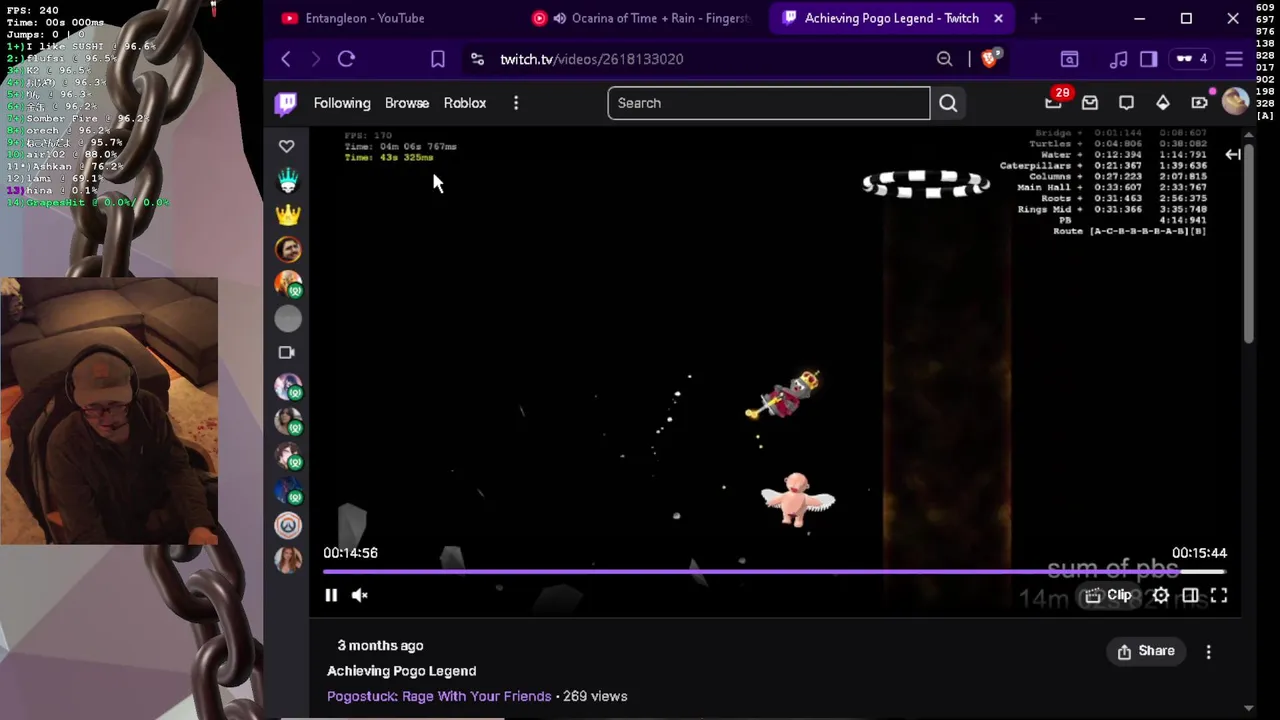Seek using the purple video progress bar
1280x720 pixels.
pos(775,571)
